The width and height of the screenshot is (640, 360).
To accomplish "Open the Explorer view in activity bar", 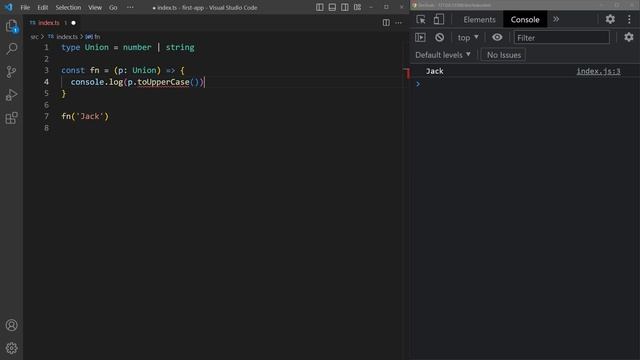I will click(x=11, y=26).
